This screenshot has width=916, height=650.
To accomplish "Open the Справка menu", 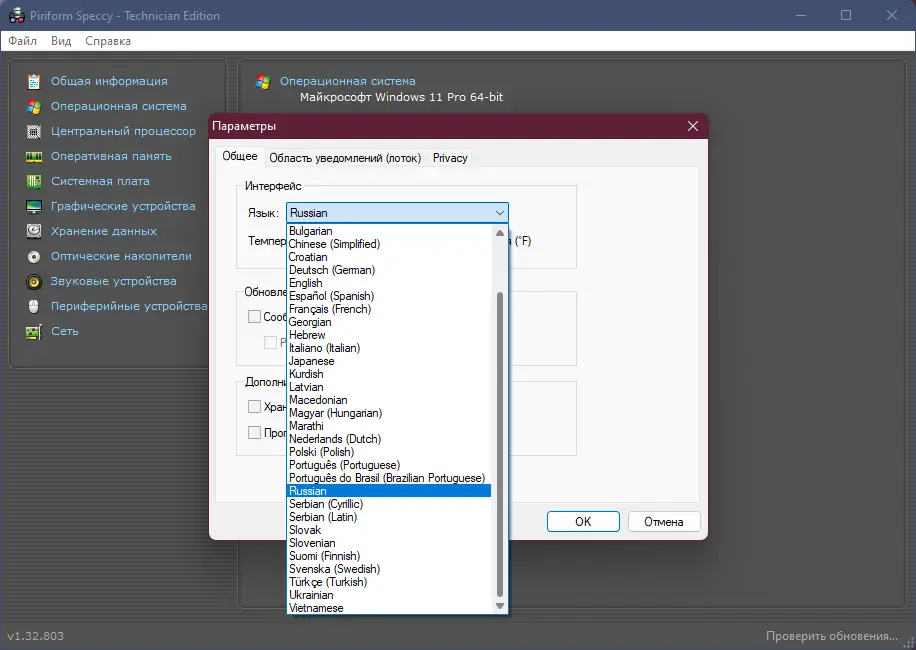I will [108, 41].
